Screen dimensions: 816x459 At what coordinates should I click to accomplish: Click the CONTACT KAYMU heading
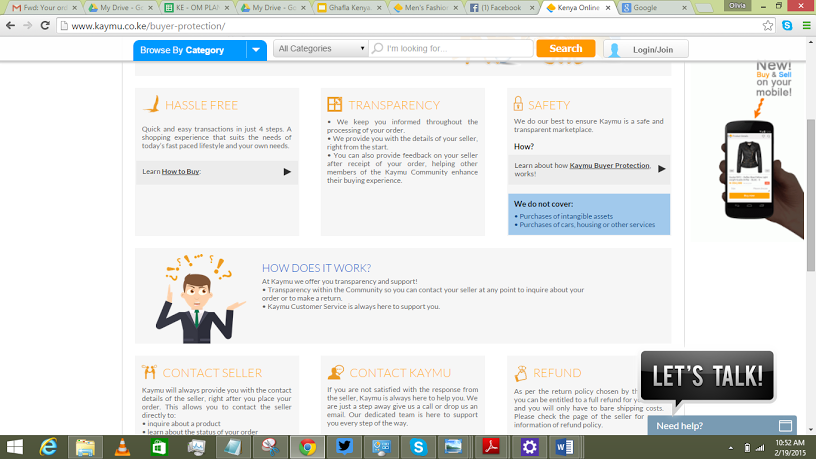tap(400, 373)
